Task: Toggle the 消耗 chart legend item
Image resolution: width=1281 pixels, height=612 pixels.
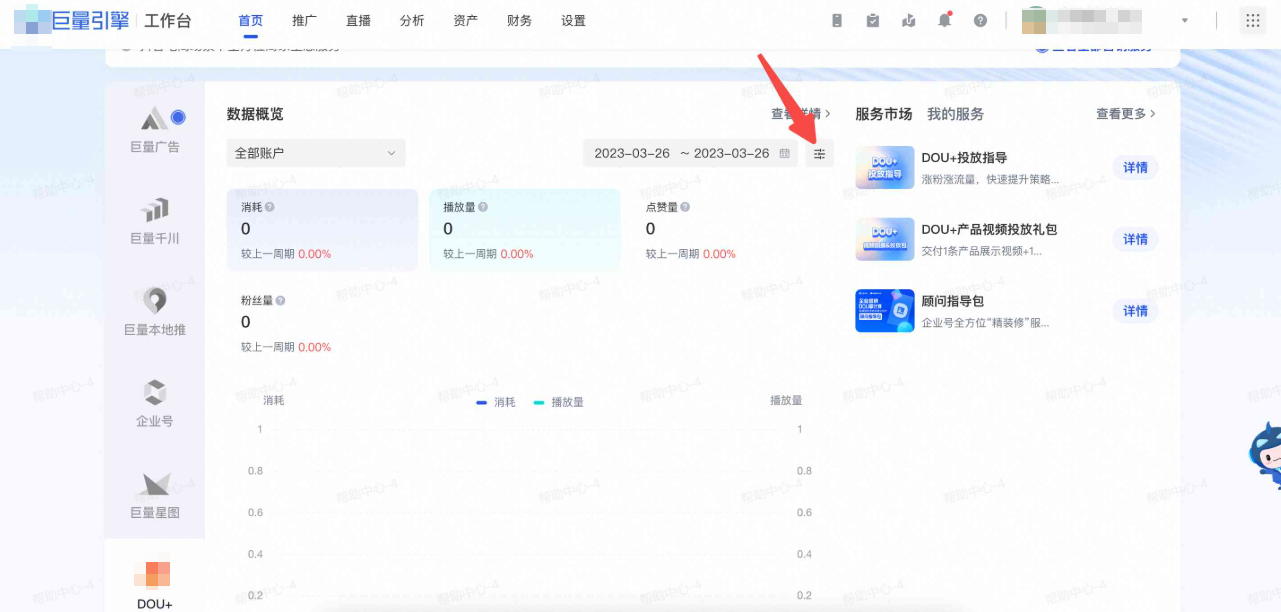Action: pos(496,402)
